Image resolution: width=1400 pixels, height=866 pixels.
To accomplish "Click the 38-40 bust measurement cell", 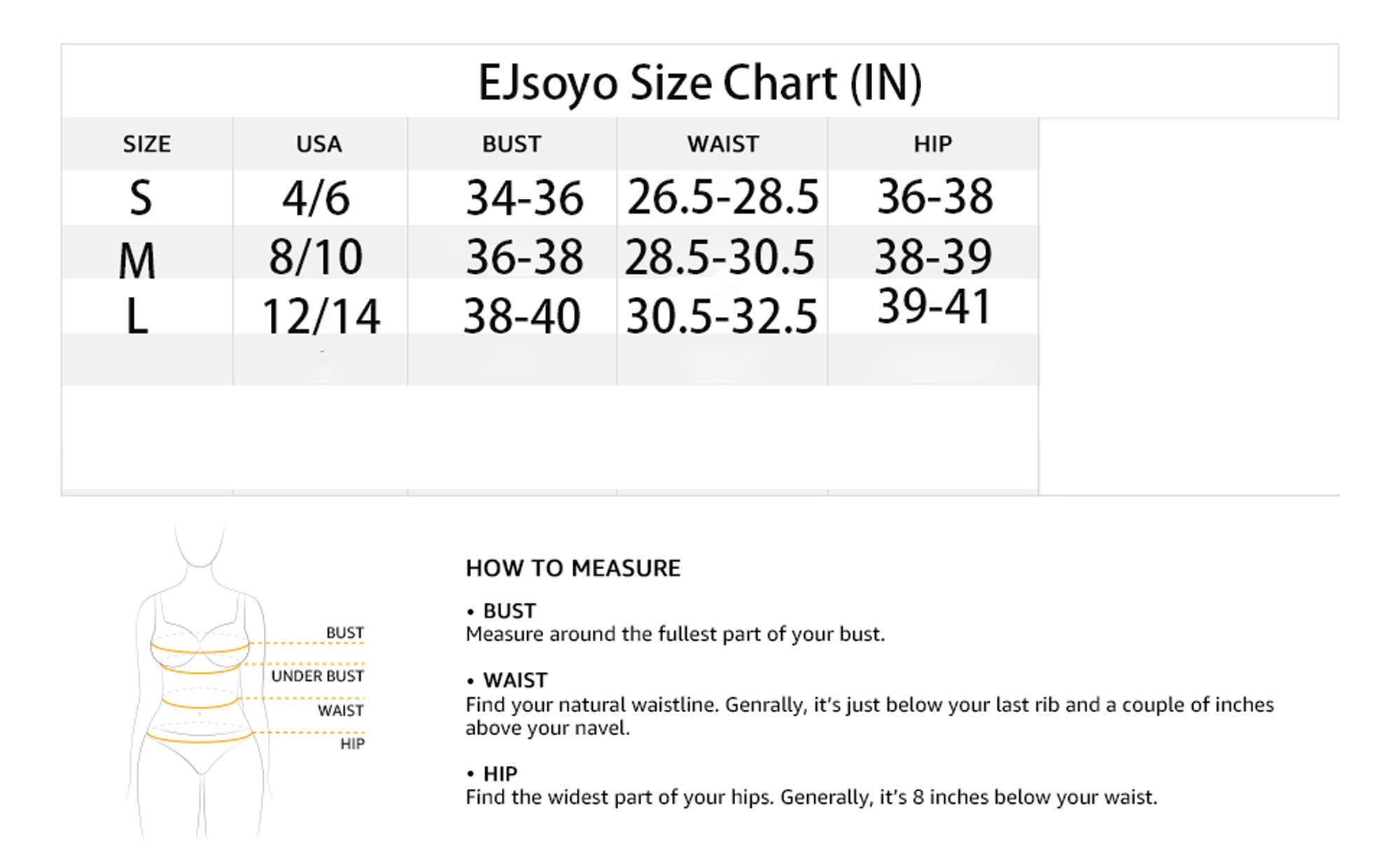I will tap(522, 316).
